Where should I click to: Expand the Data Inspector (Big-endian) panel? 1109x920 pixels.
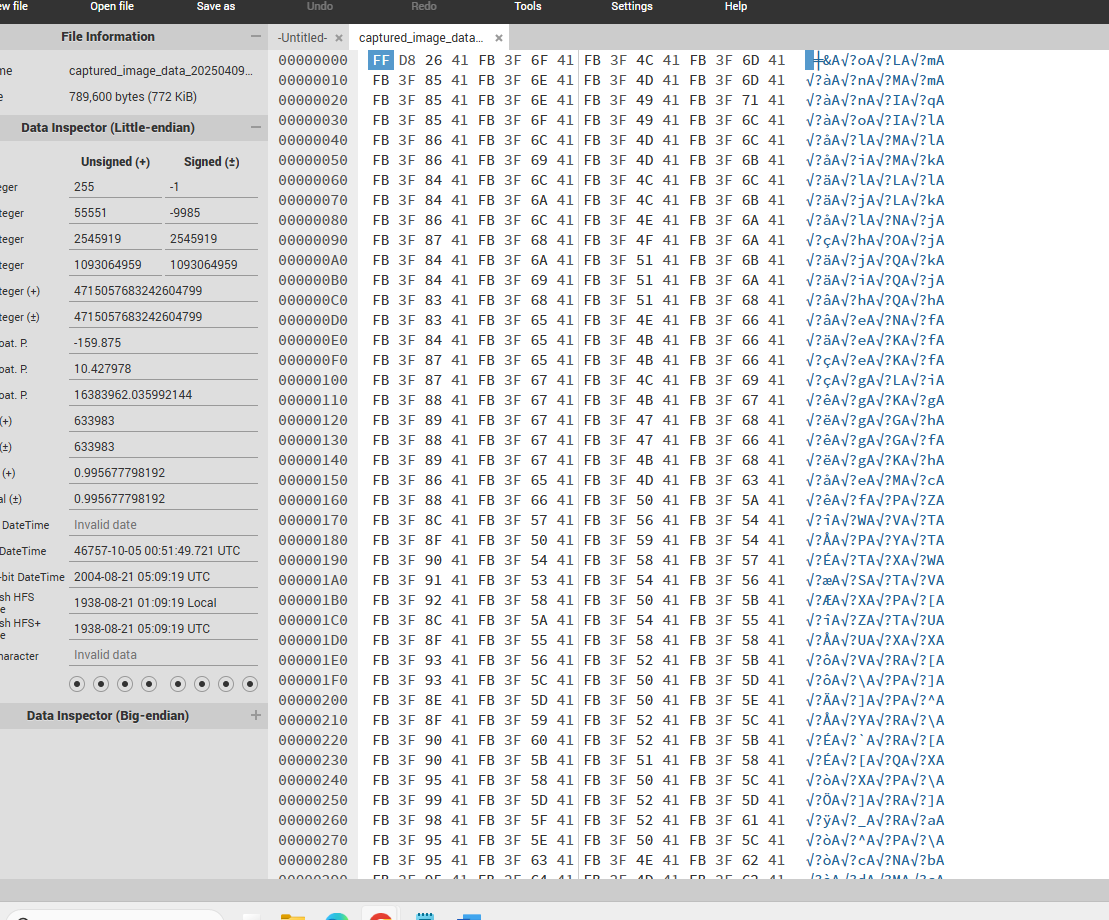tap(256, 716)
